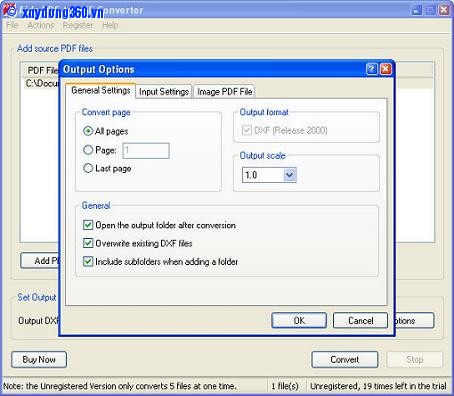Viewport: 454px width, 396px height.
Task: Toggle Open the output folder after conversion
Action: (x=88, y=225)
